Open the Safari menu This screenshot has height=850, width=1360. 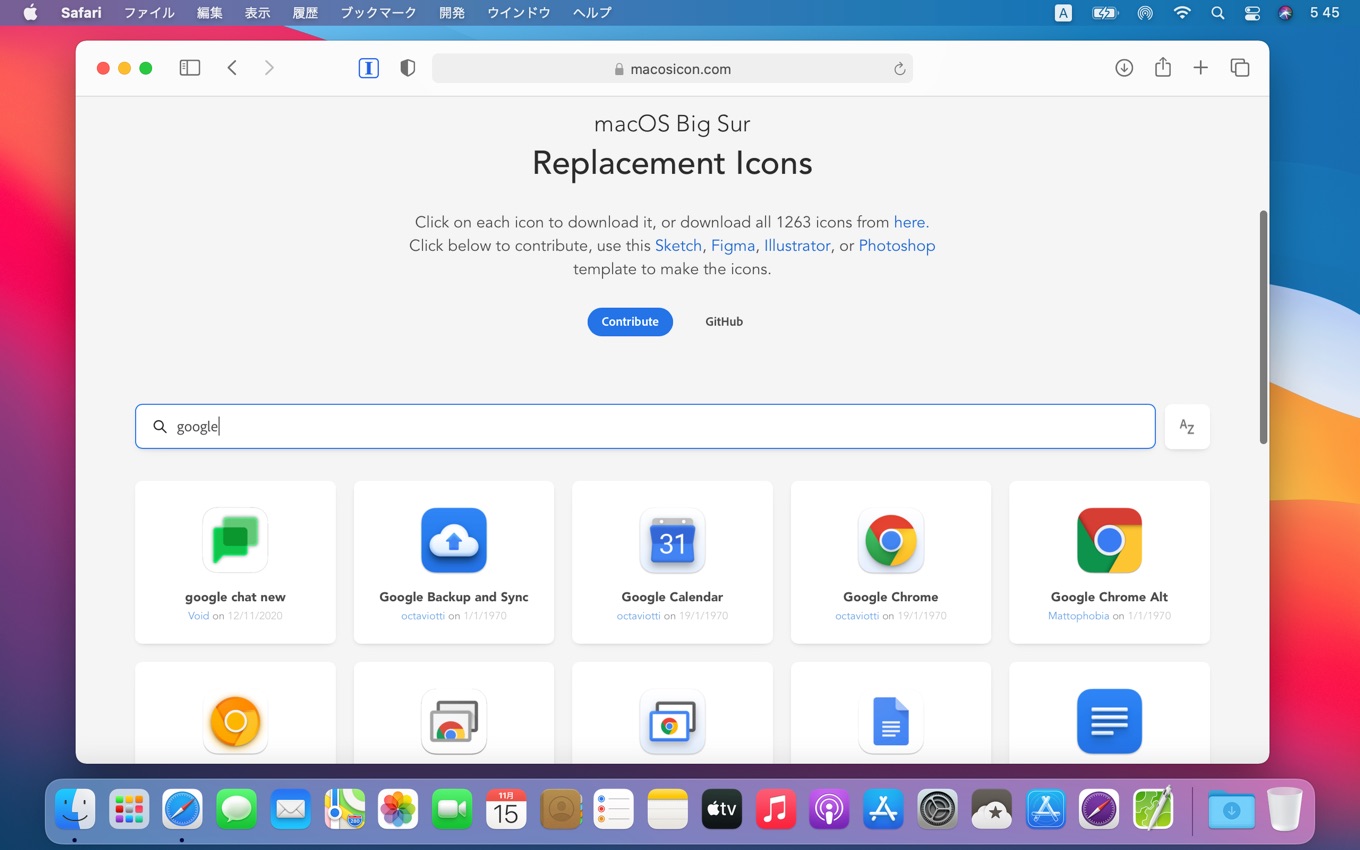[81, 13]
